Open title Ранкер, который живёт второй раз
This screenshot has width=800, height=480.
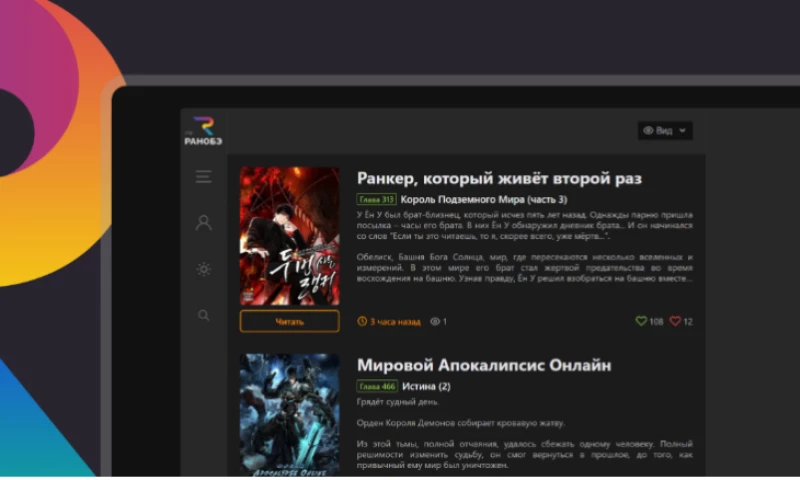pos(499,178)
